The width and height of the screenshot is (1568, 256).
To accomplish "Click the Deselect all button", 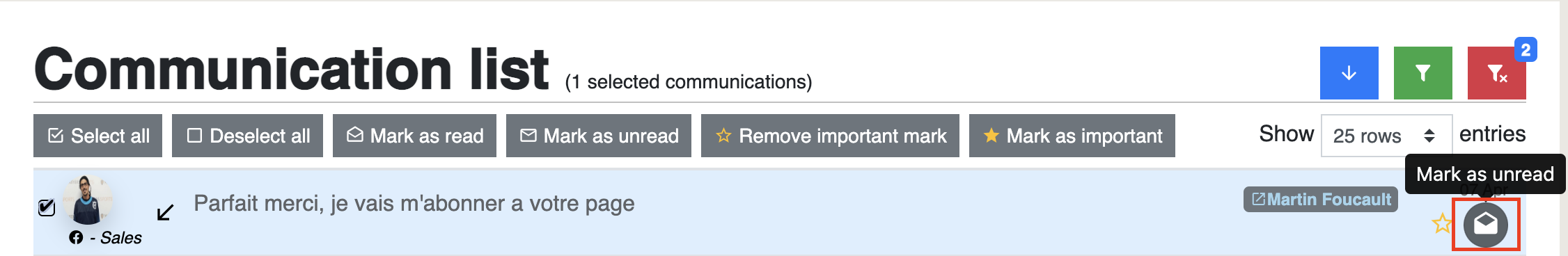I will pos(247,136).
